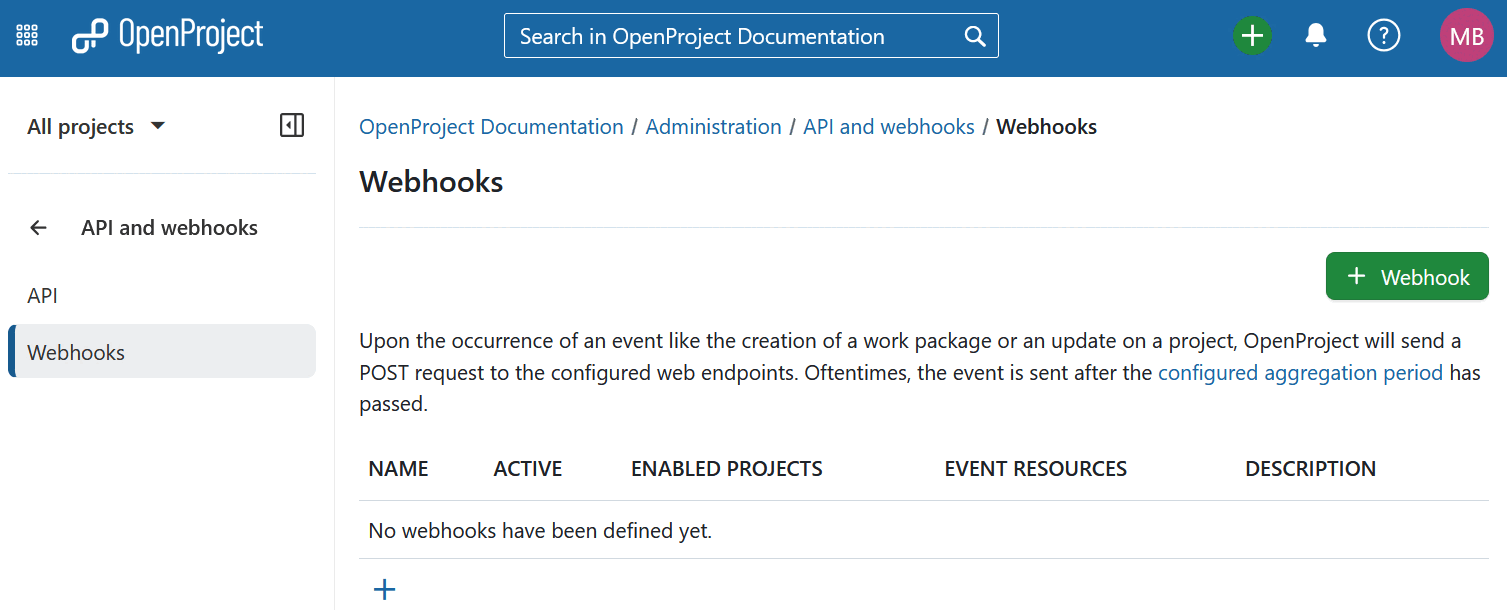This screenshot has height=610, width=1507.
Task: Select API in the sidebar
Action: 42,295
